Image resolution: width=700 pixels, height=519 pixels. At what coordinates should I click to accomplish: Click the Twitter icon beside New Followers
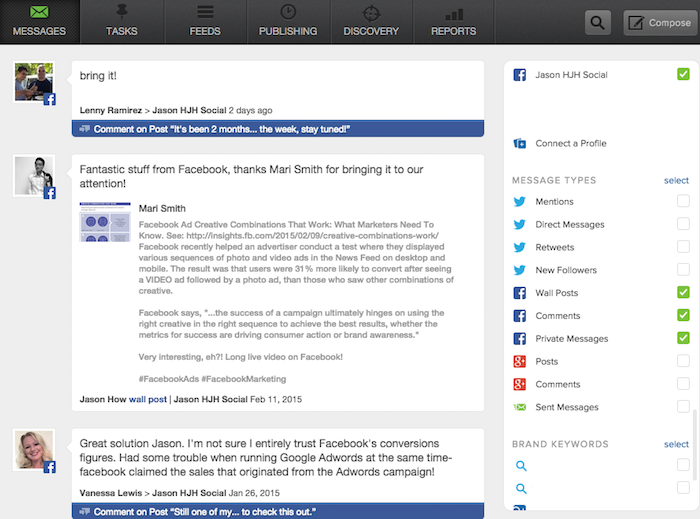coord(520,270)
